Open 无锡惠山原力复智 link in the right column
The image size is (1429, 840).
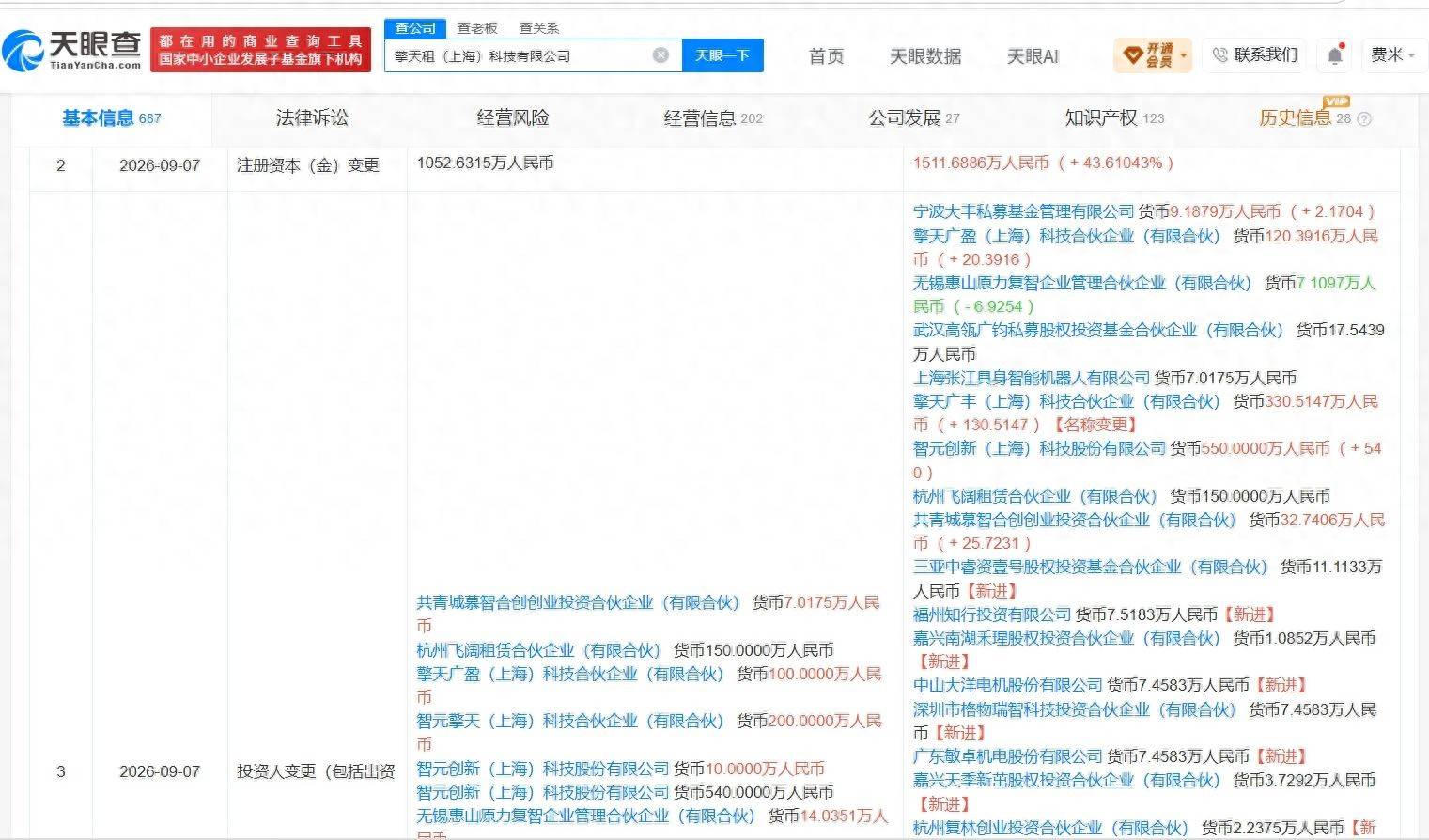tap(1082, 283)
